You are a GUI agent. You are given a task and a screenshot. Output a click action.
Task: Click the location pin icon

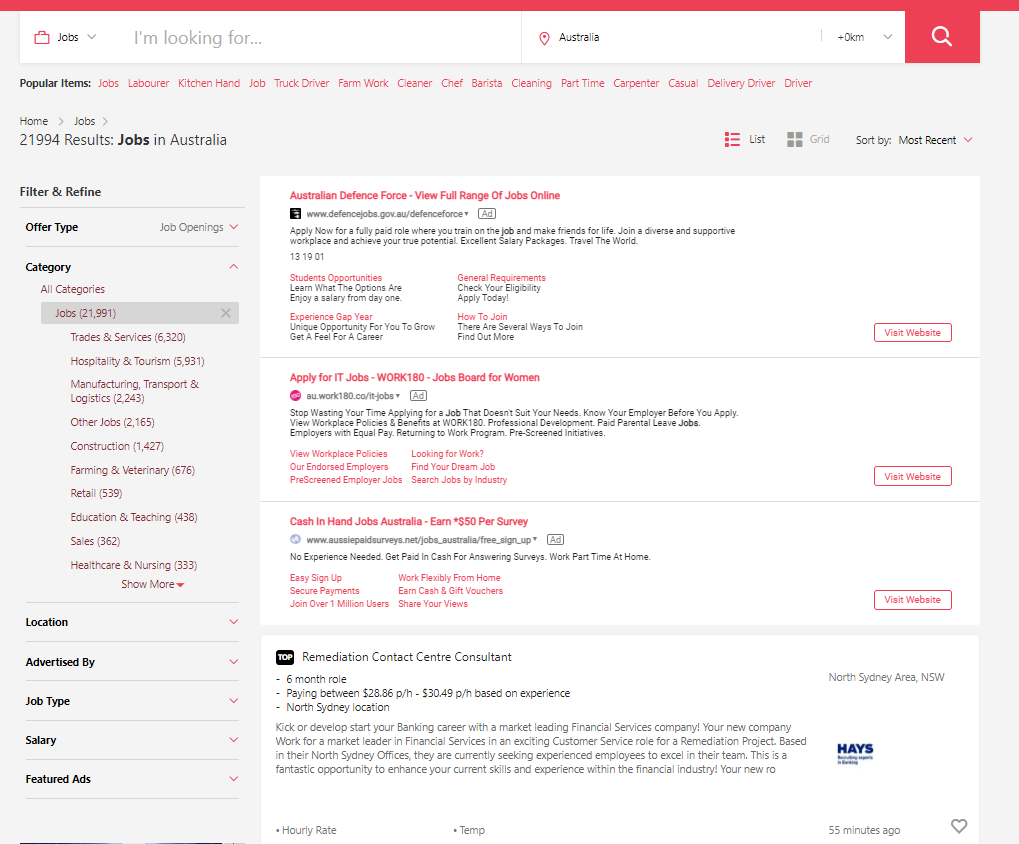[545, 38]
